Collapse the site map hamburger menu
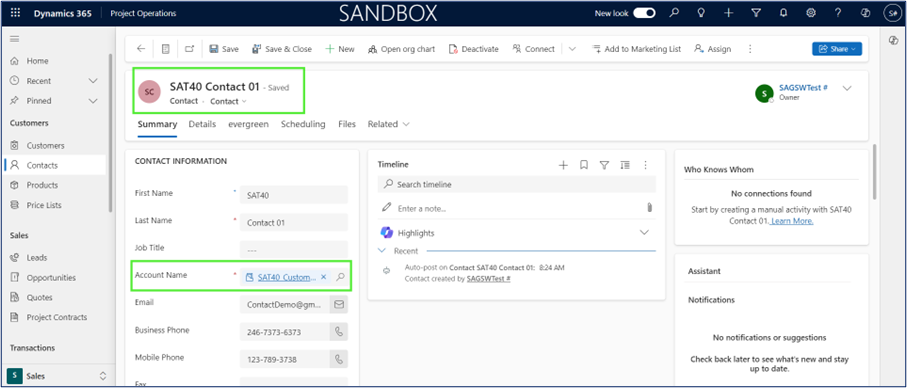Image resolution: width=907 pixels, height=388 pixels. point(14,39)
